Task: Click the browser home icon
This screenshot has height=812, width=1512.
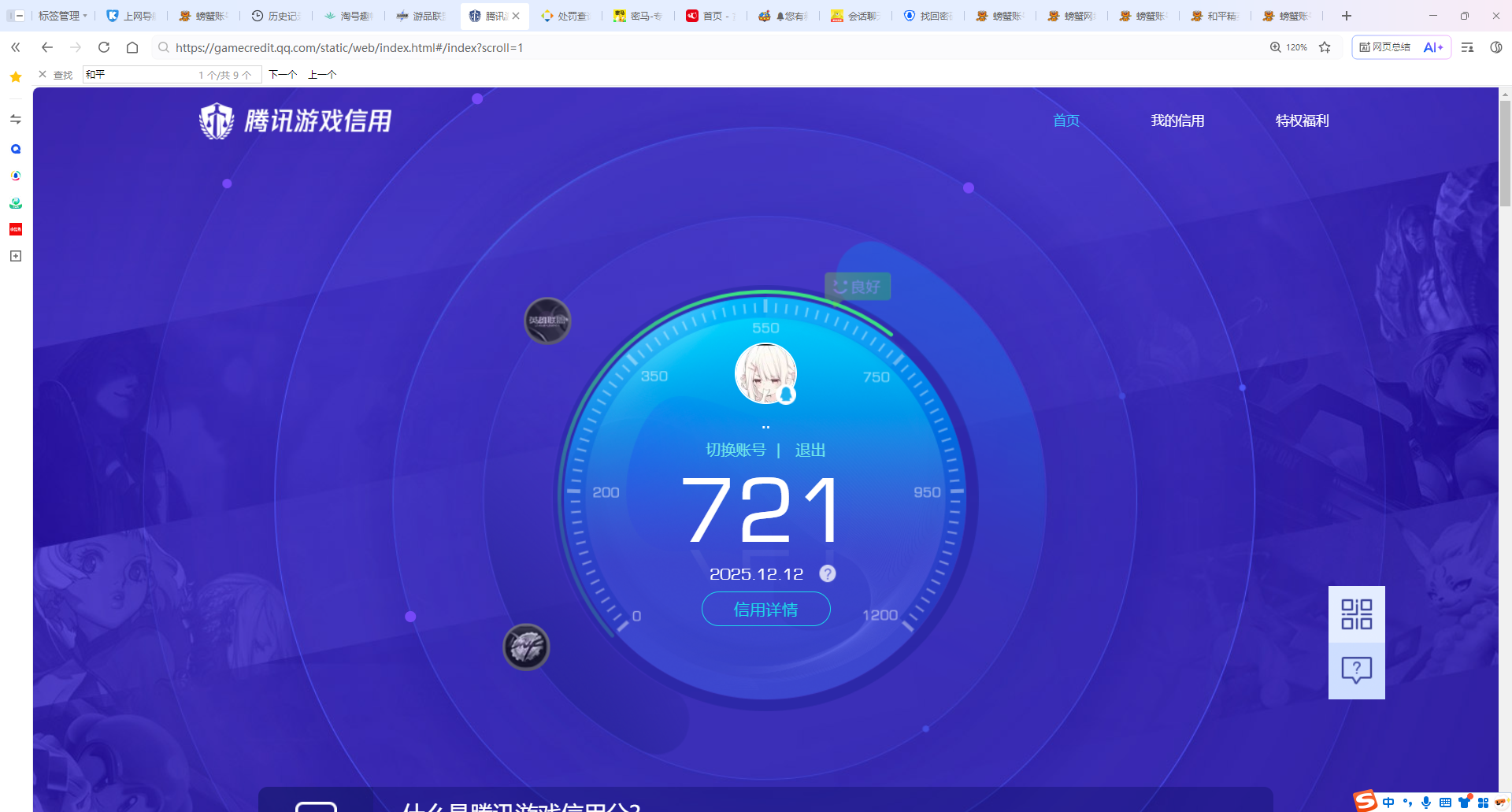Action: click(132, 47)
